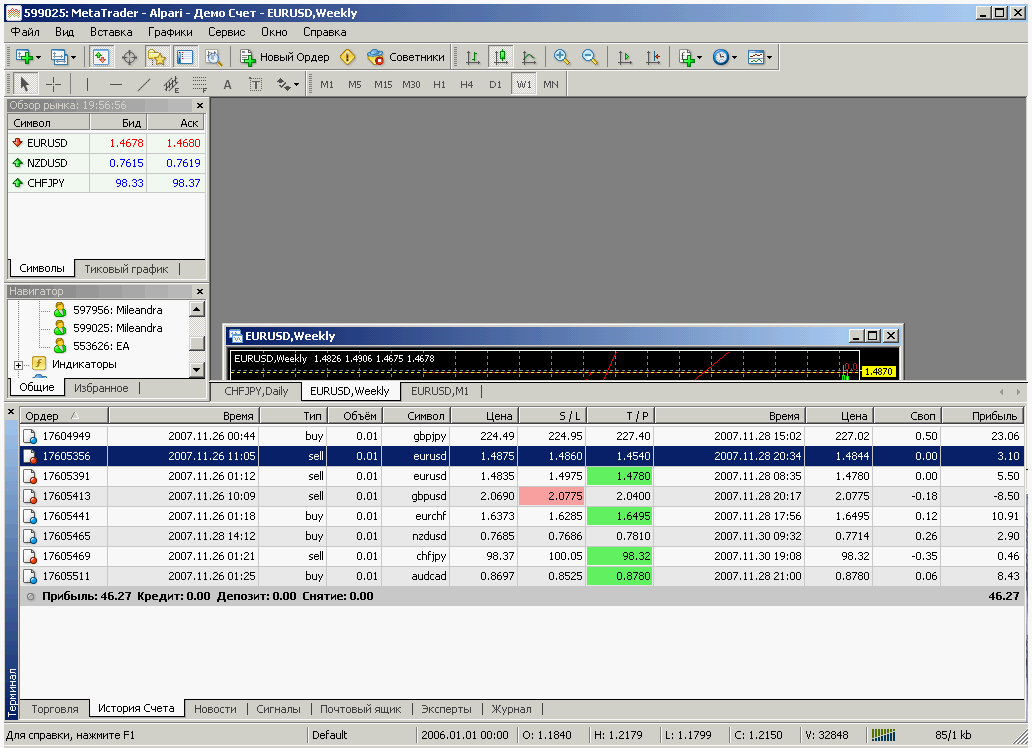Toggle the Market Watch window

coord(101,57)
